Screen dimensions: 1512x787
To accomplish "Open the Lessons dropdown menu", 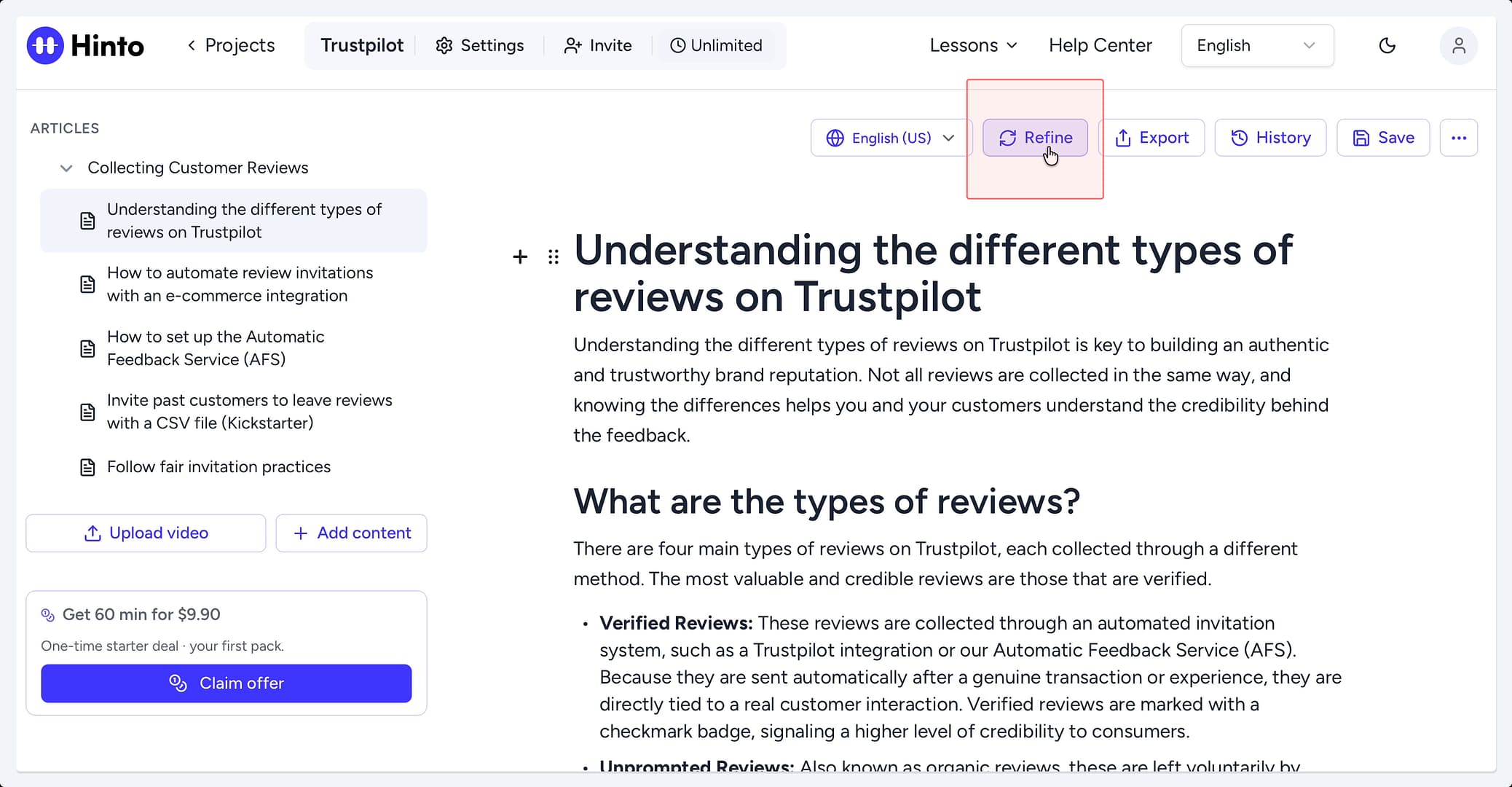I will (973, 45).
